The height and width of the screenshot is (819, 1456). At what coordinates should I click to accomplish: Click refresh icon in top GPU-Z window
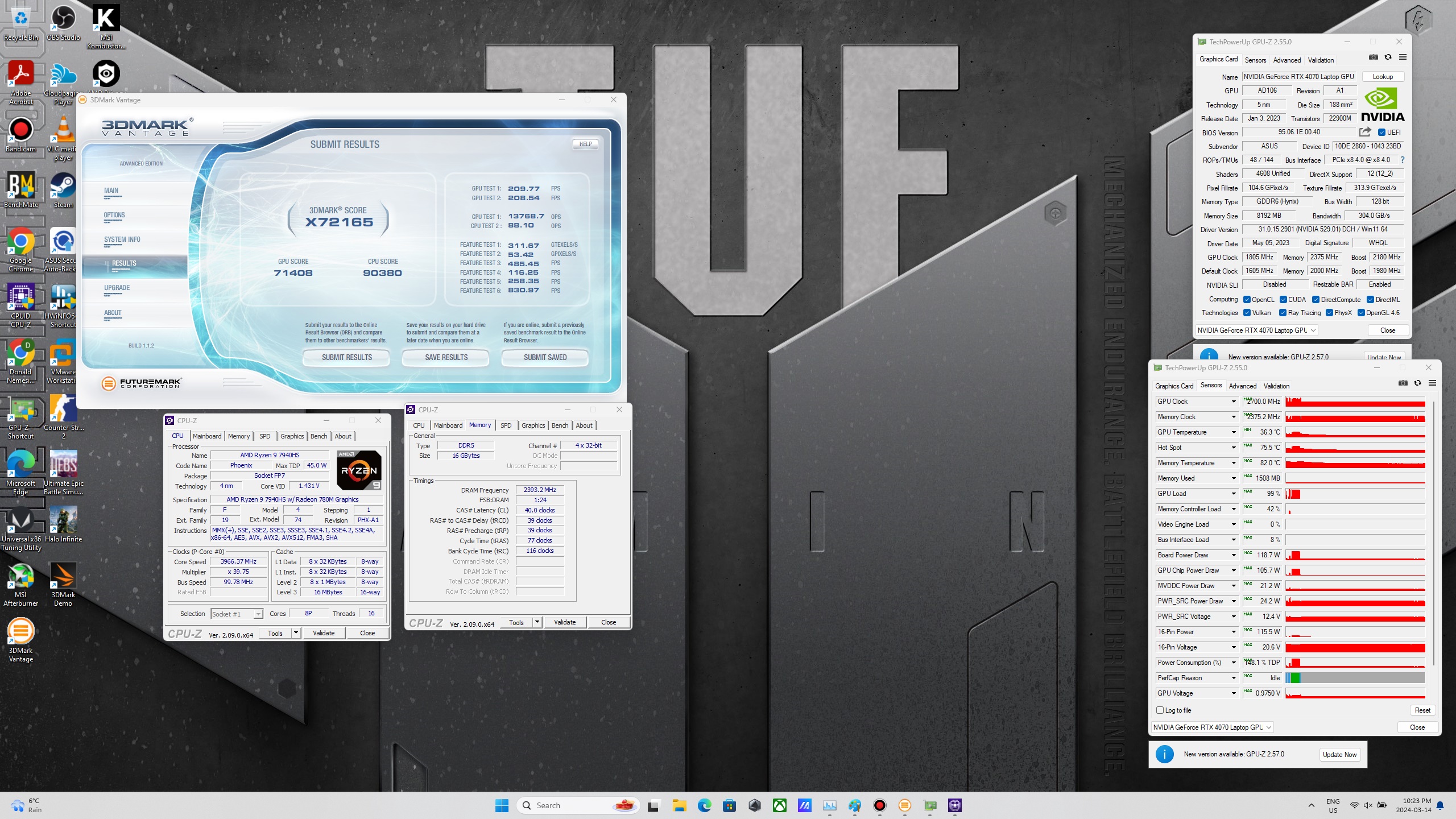click(1388, 57)
